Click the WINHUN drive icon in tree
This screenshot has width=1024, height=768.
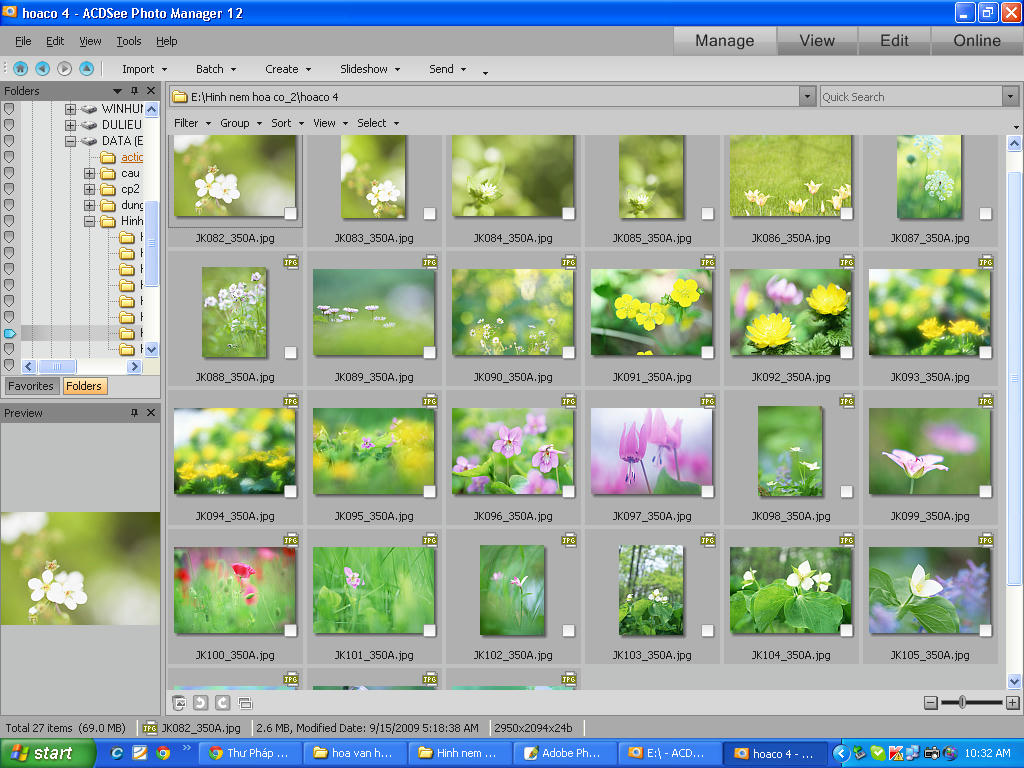(x=89, y=108)
